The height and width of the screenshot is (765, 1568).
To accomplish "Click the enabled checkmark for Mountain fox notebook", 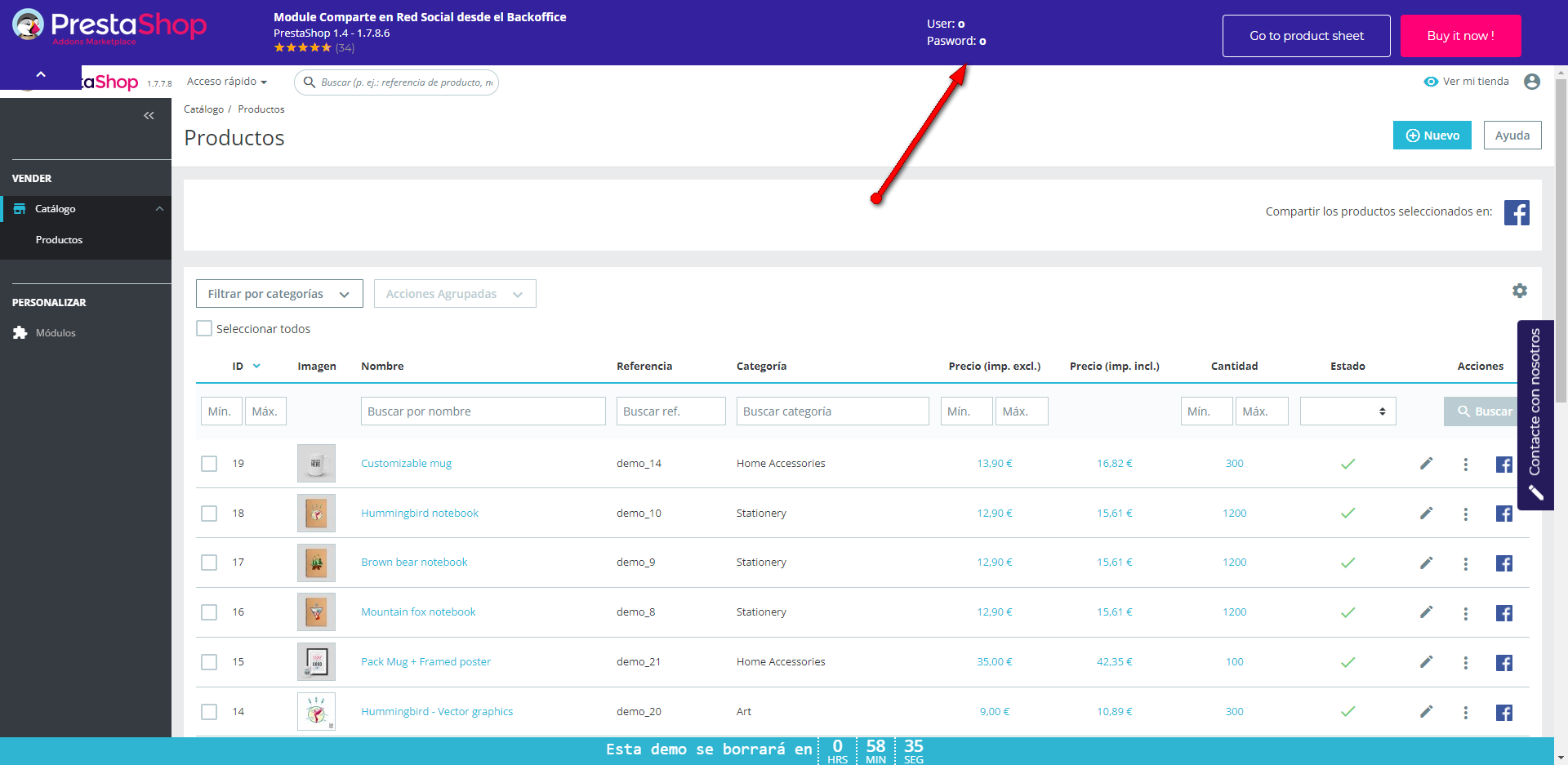I will point(1347,612).
